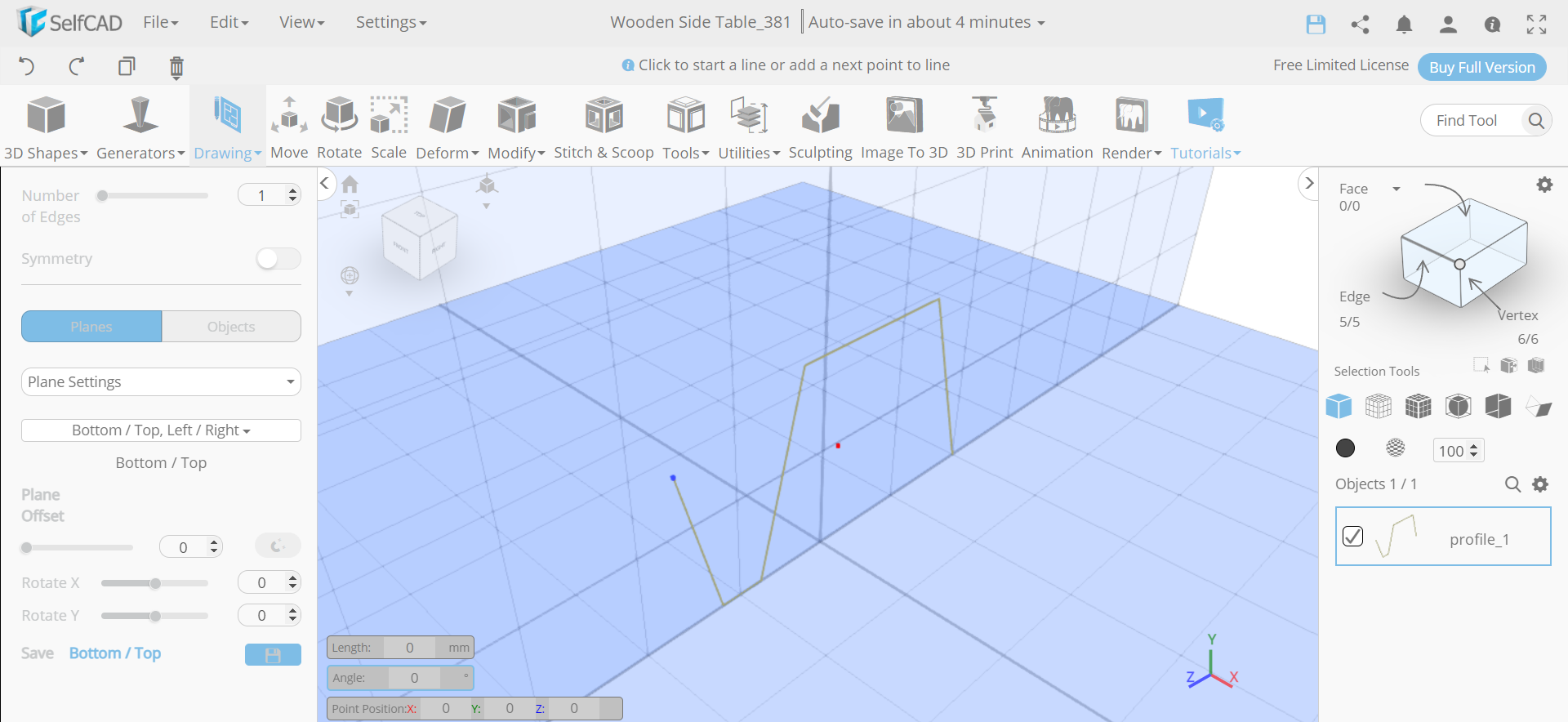Select the profile_1 object thumbnail
This screenshot has height=722, width=1568.
pos(1396,537)
